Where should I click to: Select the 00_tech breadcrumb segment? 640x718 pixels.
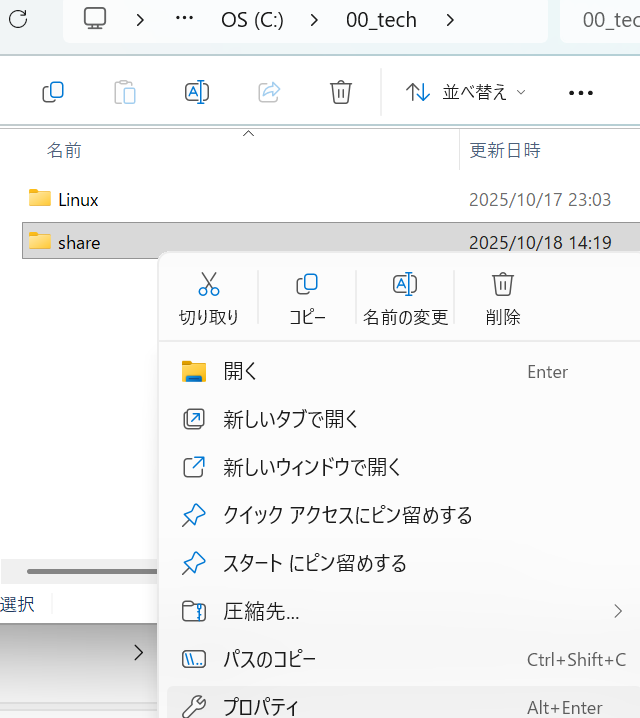(x=381, y=20)
